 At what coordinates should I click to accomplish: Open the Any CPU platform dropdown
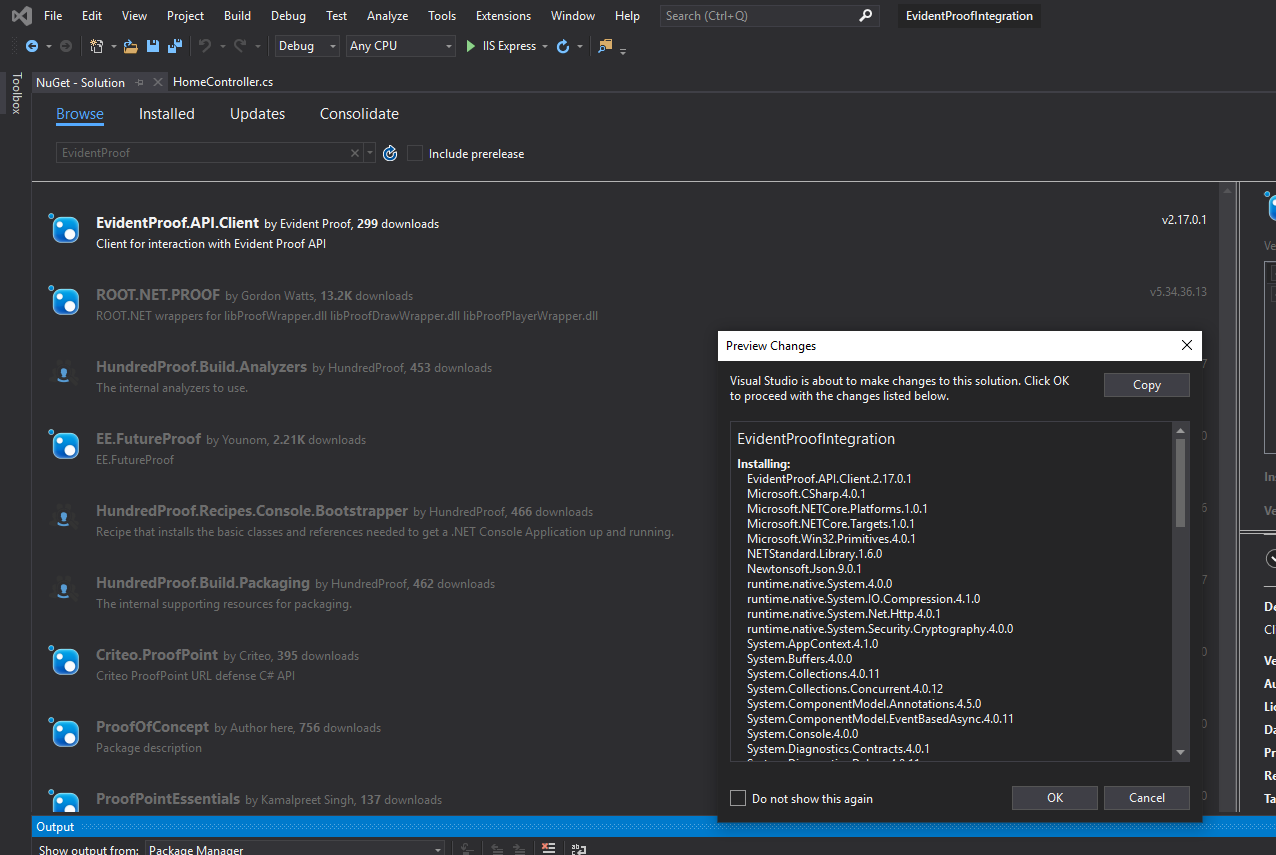pos(401,46)
